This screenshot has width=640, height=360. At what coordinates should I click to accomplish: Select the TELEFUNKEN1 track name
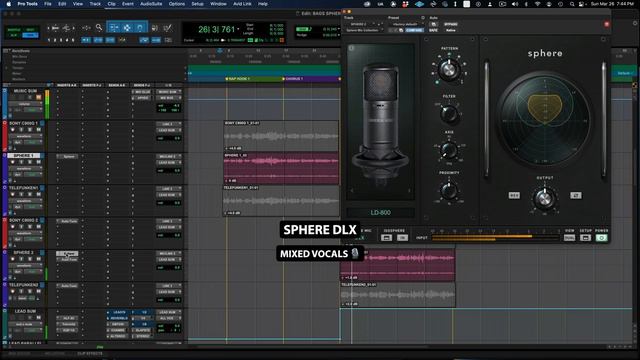tap(24, 188)
